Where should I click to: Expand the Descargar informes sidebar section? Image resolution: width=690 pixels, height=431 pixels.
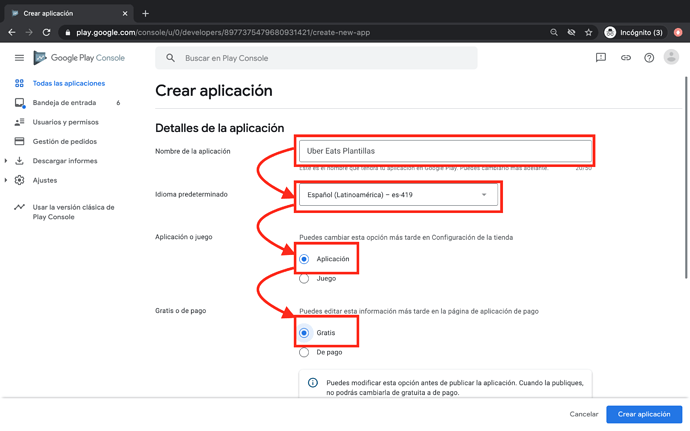7,161
